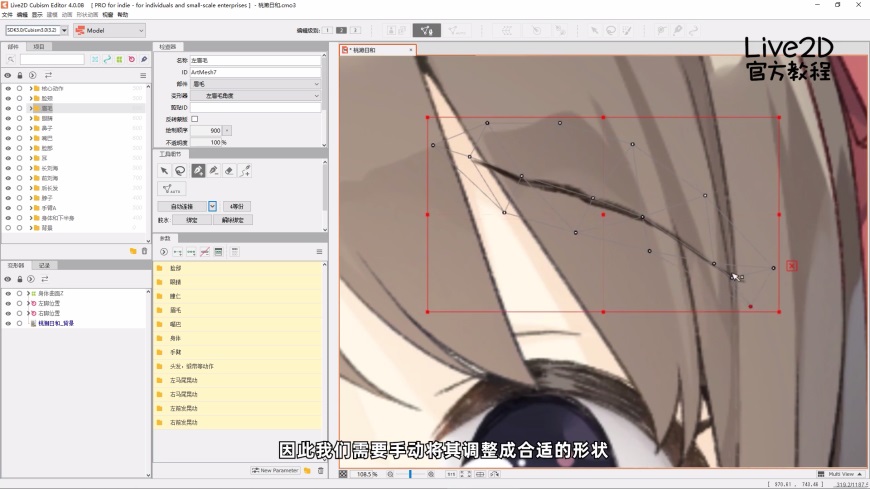Click the delete keys red-slash parameter icon
The image size is (870, 489).
tap(205, 252)
